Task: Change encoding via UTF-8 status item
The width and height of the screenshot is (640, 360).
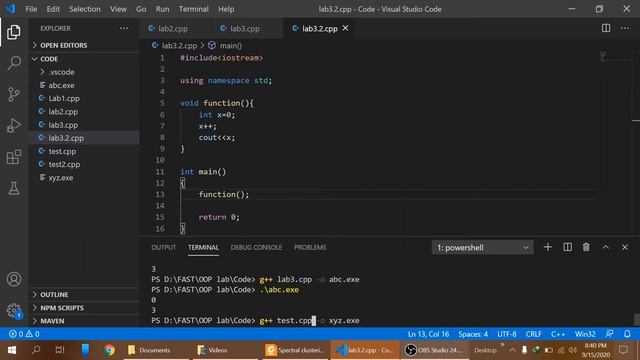Action: [507, 334]
